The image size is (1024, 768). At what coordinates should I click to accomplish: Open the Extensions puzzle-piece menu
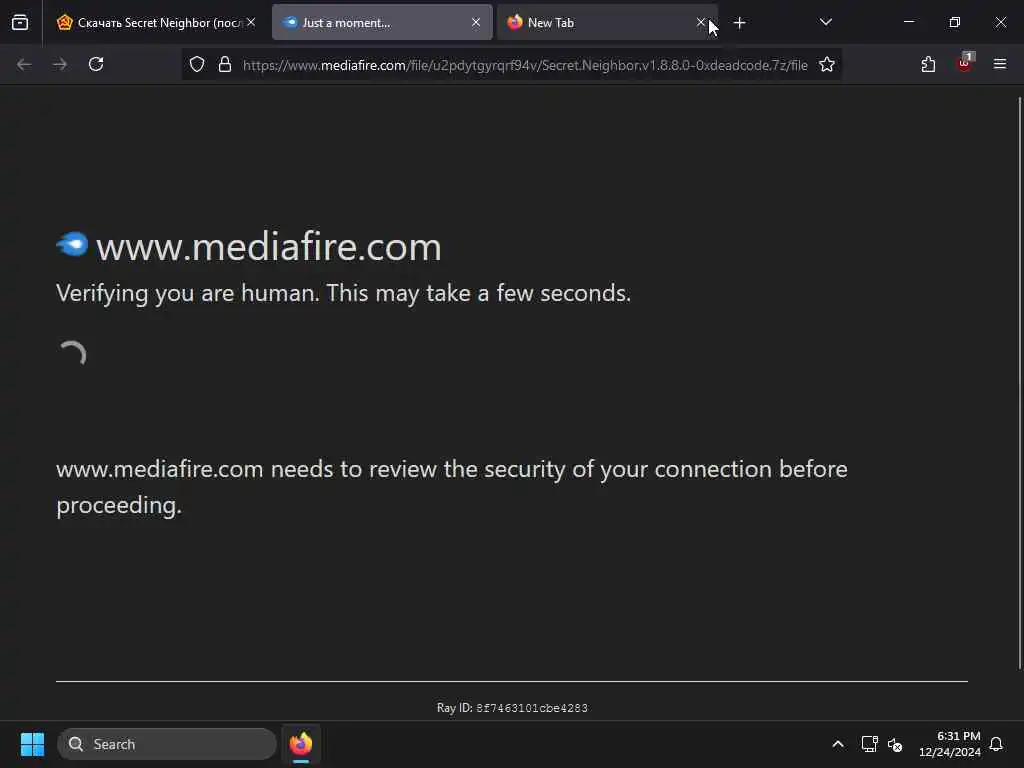coord(928,64)
